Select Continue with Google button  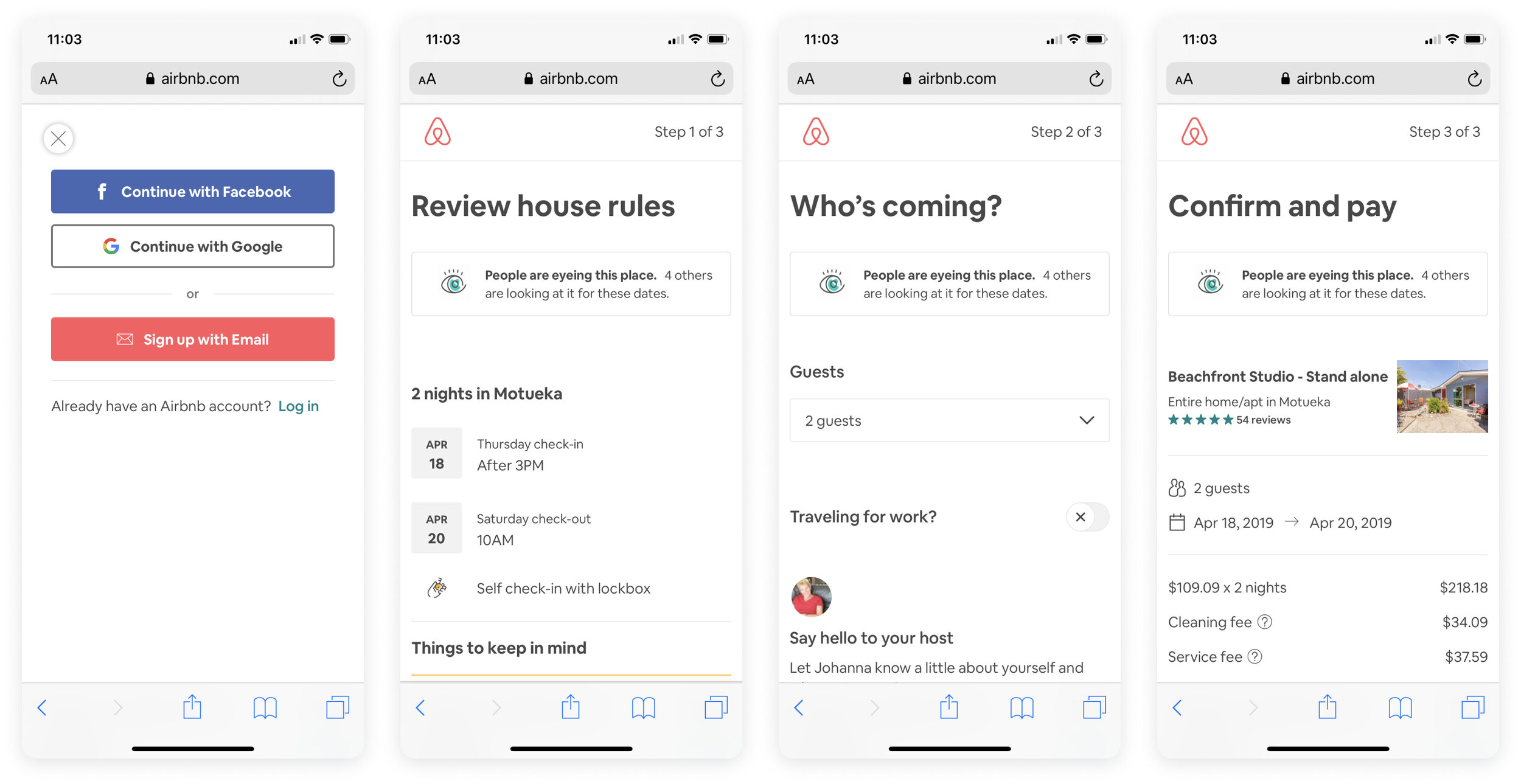(x=192, y=246)
